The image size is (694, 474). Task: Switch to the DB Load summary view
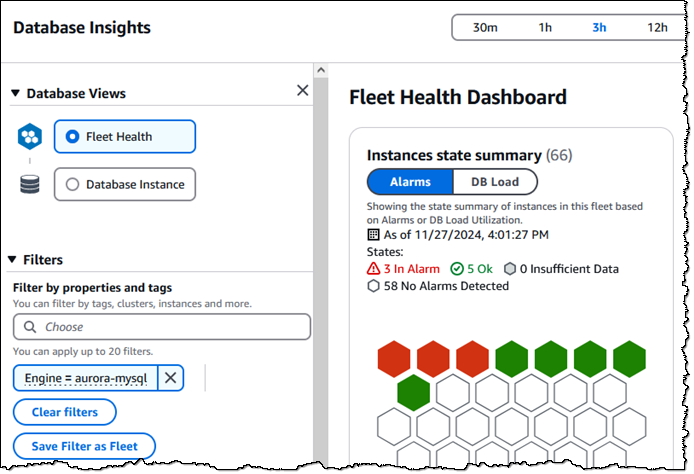495,182
